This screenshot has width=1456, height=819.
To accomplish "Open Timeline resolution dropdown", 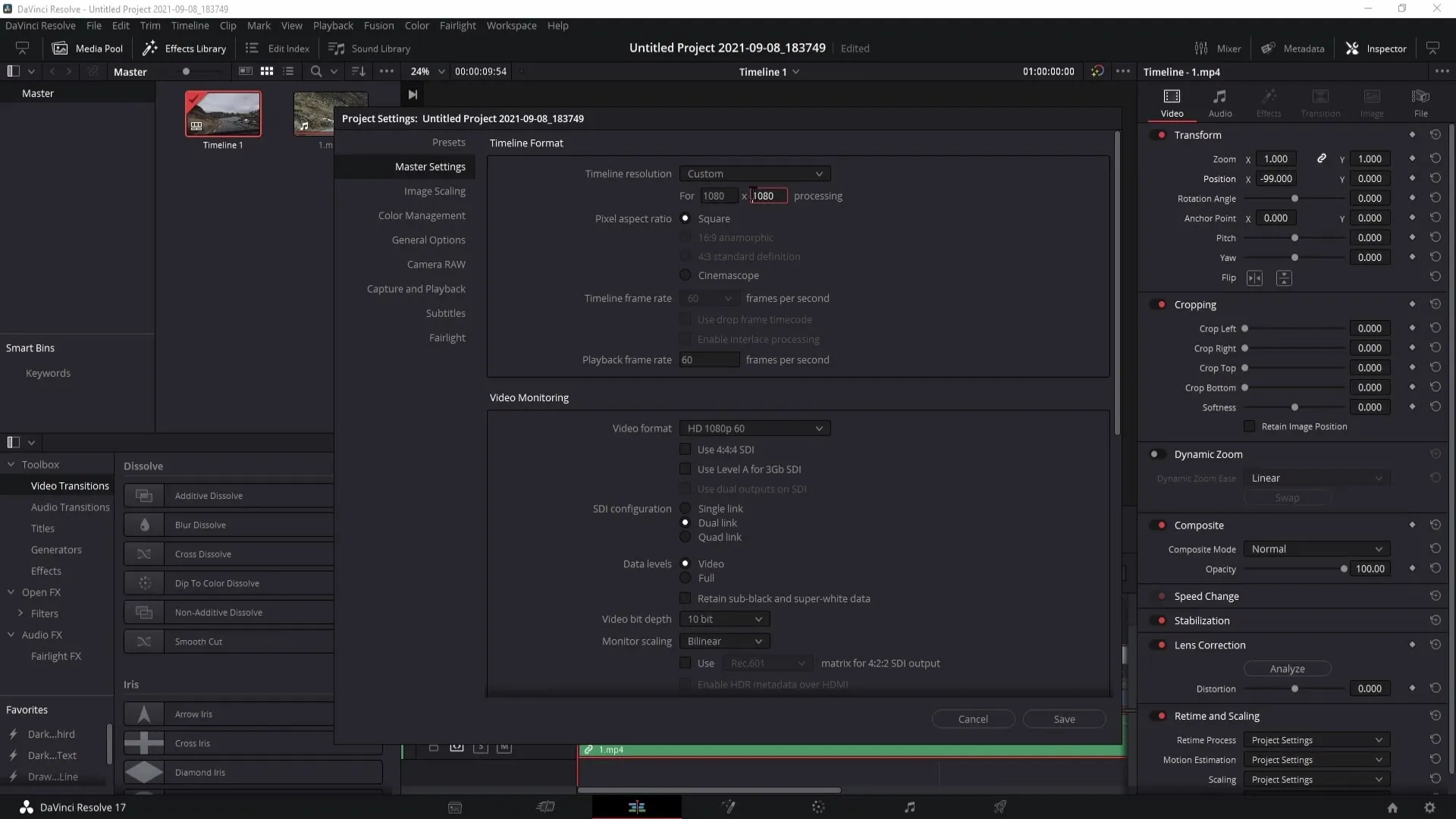I will point(755,174).
